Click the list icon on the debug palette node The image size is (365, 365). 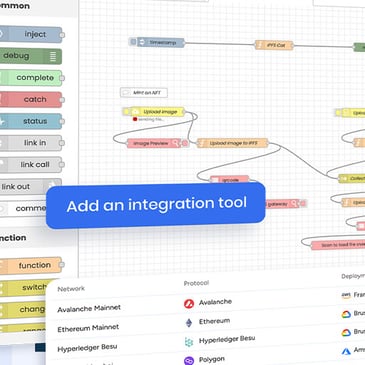53,56
